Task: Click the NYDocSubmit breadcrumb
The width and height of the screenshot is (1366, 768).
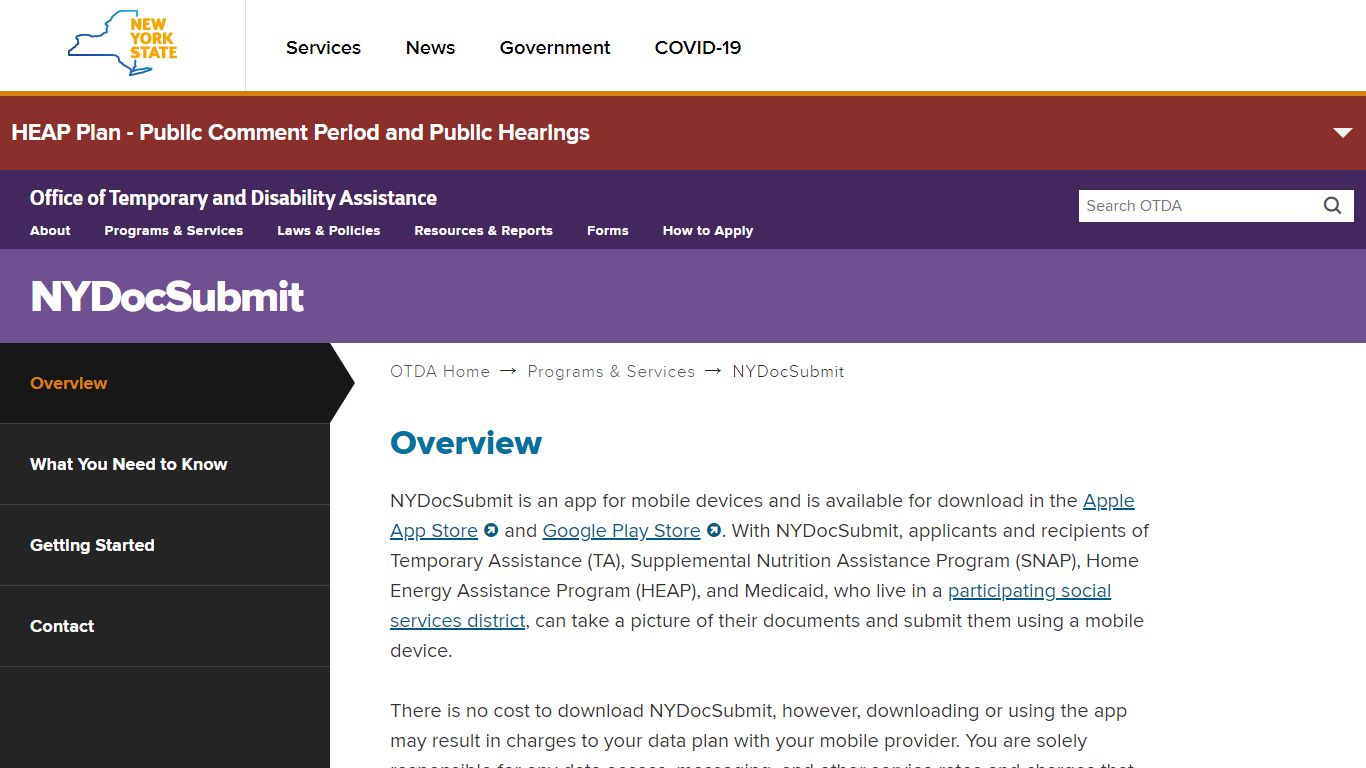Action: click(788, 371)
